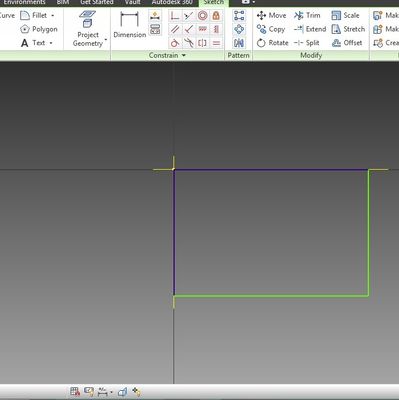Viewport: 399px width, 400px height.
Task: Click the Rotate command
Action: [x=272, y=43]
